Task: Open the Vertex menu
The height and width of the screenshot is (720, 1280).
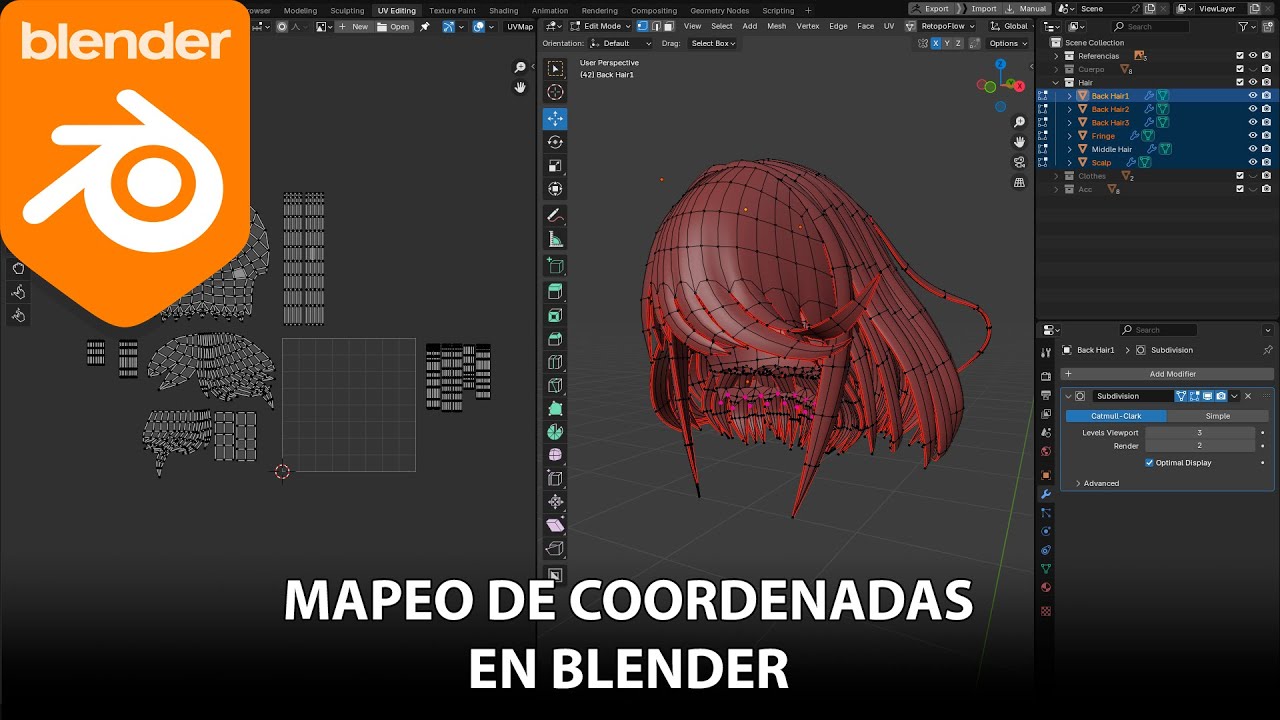Action: (x=807, y=26)
